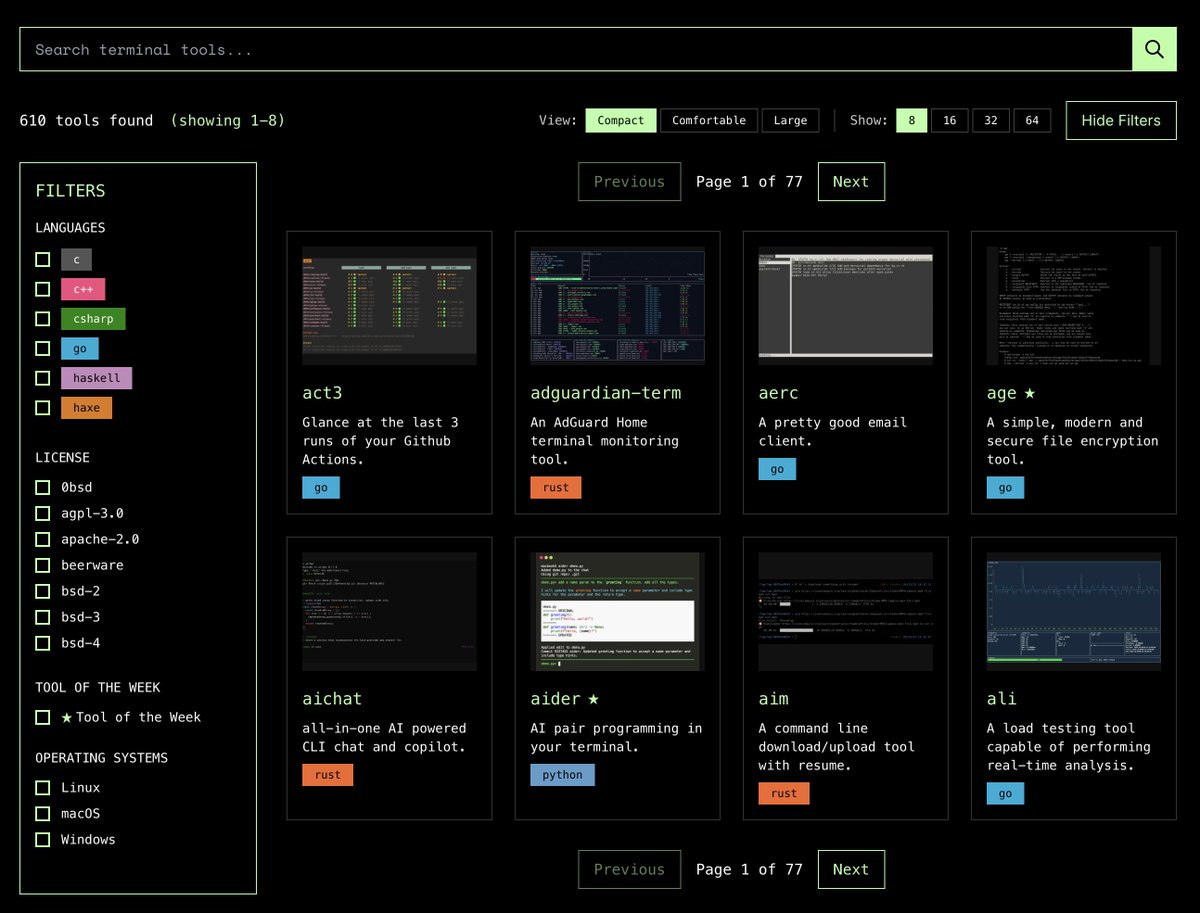
Task: Open the adguardian-term tool title
Action: coord(608,393)
